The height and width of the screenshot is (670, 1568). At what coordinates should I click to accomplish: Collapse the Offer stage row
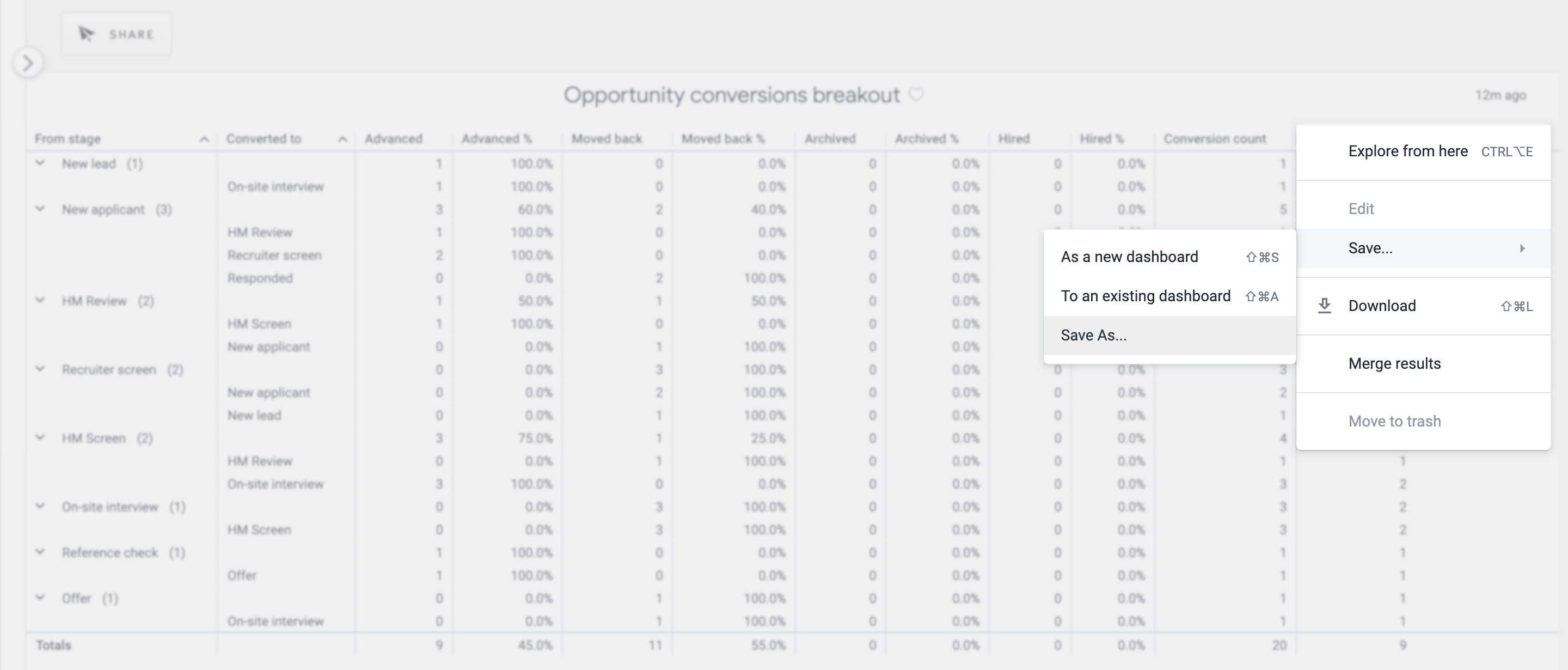pos(41,598)
